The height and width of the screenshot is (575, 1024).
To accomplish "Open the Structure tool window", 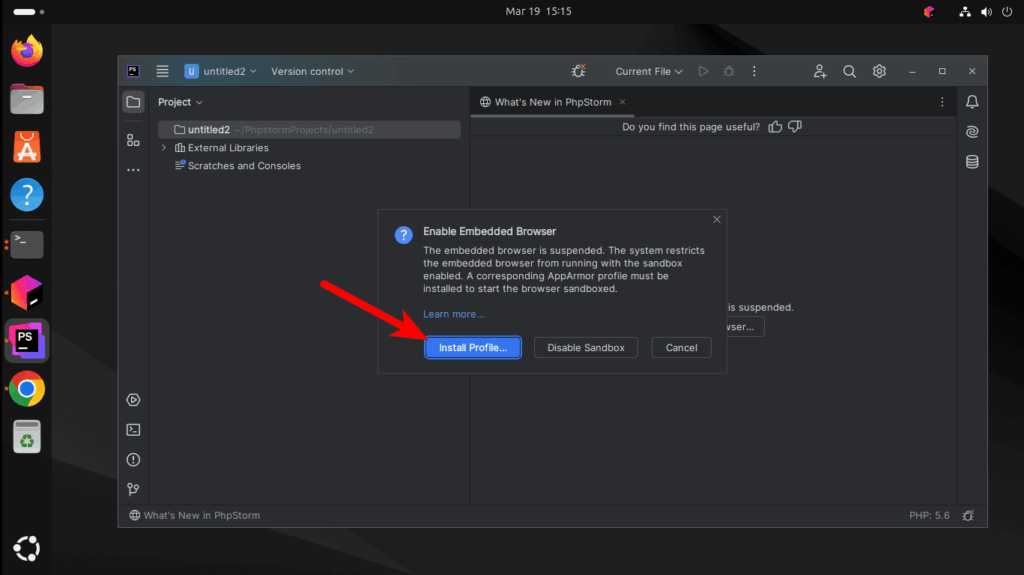I will [133, 140].
